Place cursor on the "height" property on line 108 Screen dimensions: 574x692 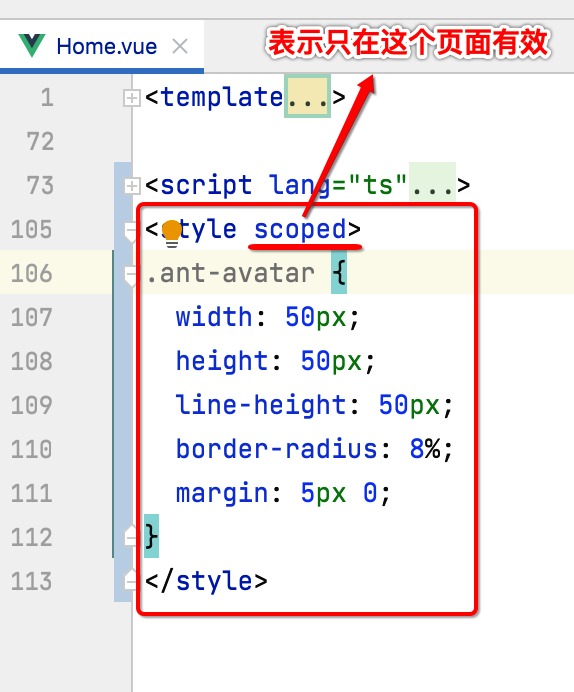[x=221, y=361]
